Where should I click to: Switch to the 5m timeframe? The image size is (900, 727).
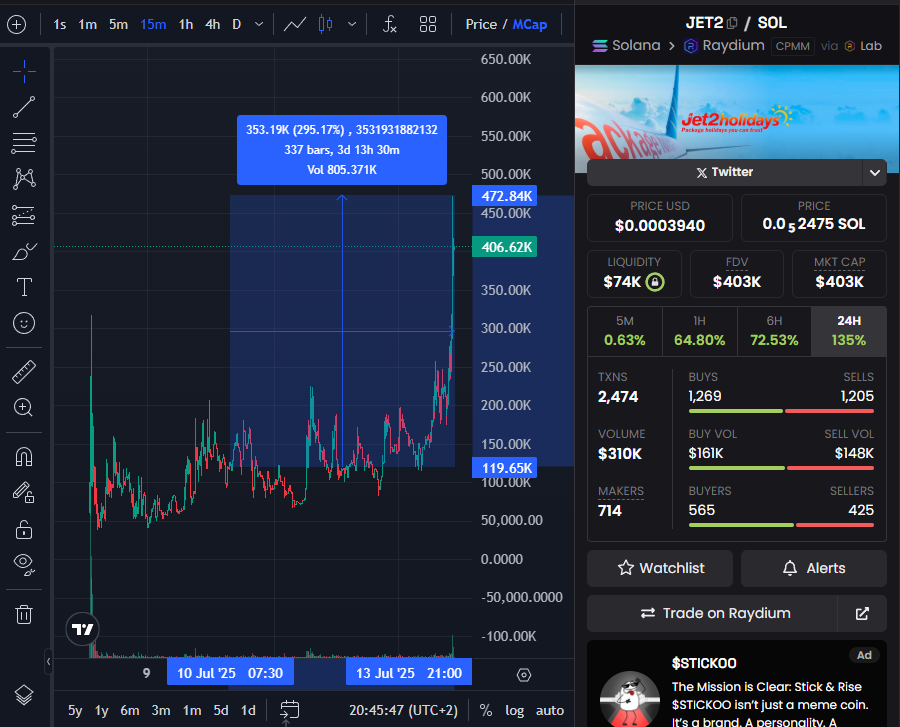coord(119,25)
